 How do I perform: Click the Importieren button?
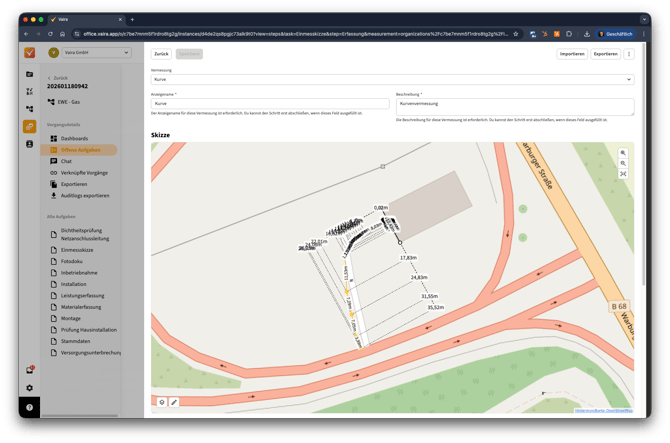pyautogui.click(x=572, y=53)
